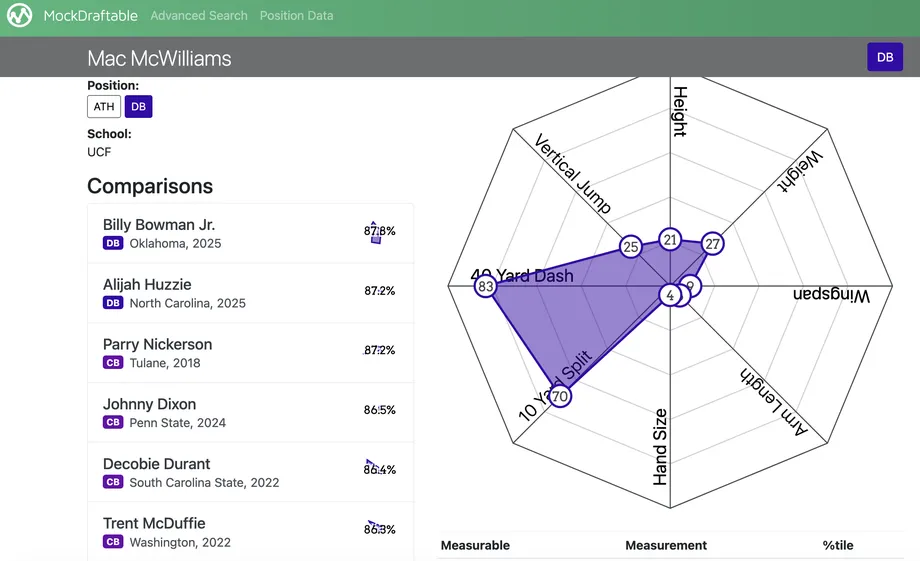Toggle the ATH position button

(104, 107)
